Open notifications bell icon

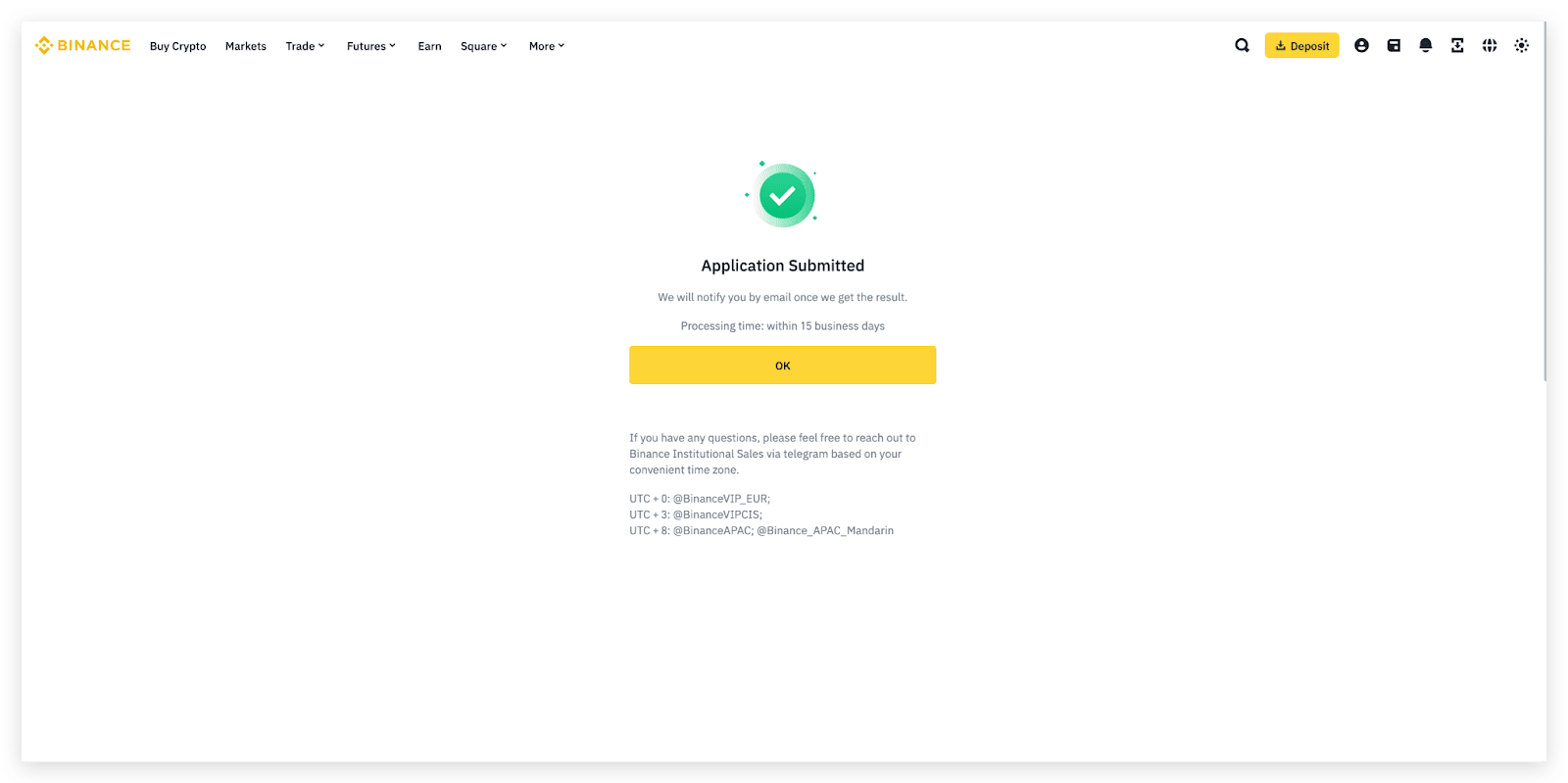pos(1426,45)
